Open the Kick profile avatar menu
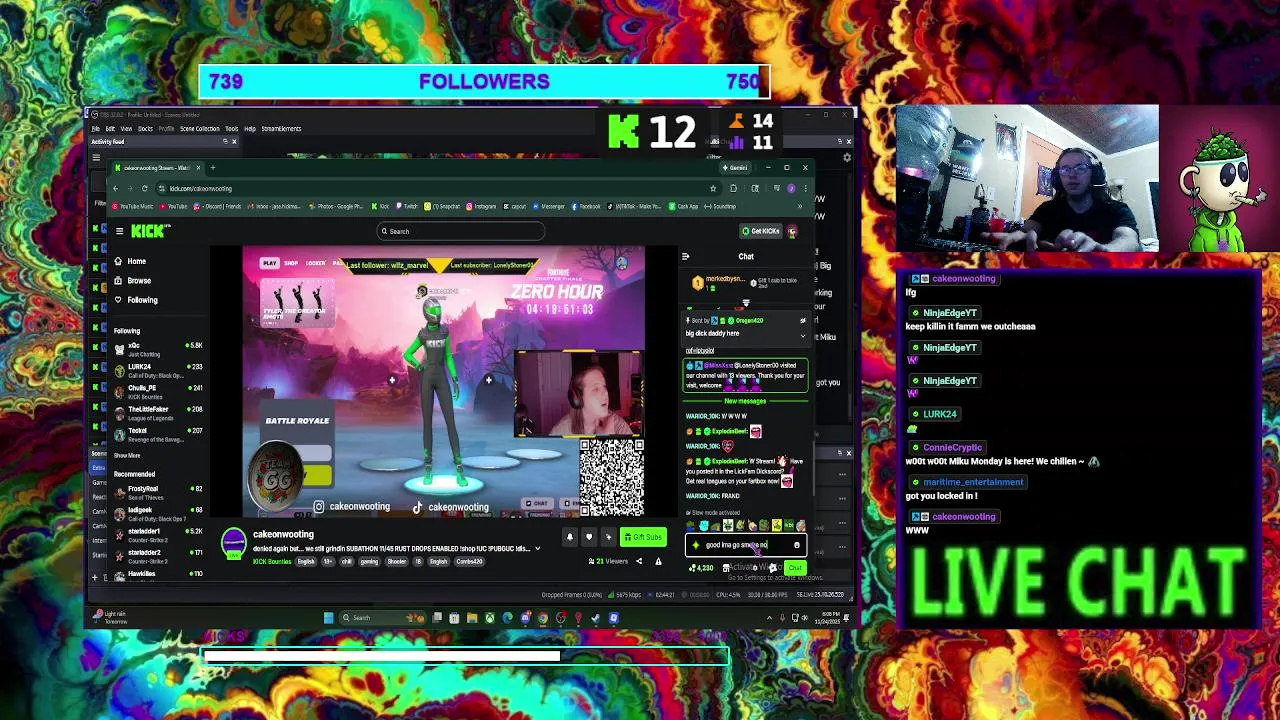Screen dimensions: 1280x720 [x=792, y=231]
